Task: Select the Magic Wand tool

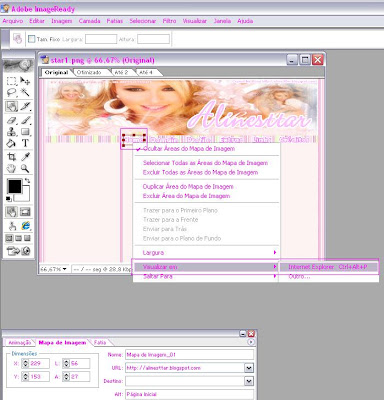Action: 25,92
